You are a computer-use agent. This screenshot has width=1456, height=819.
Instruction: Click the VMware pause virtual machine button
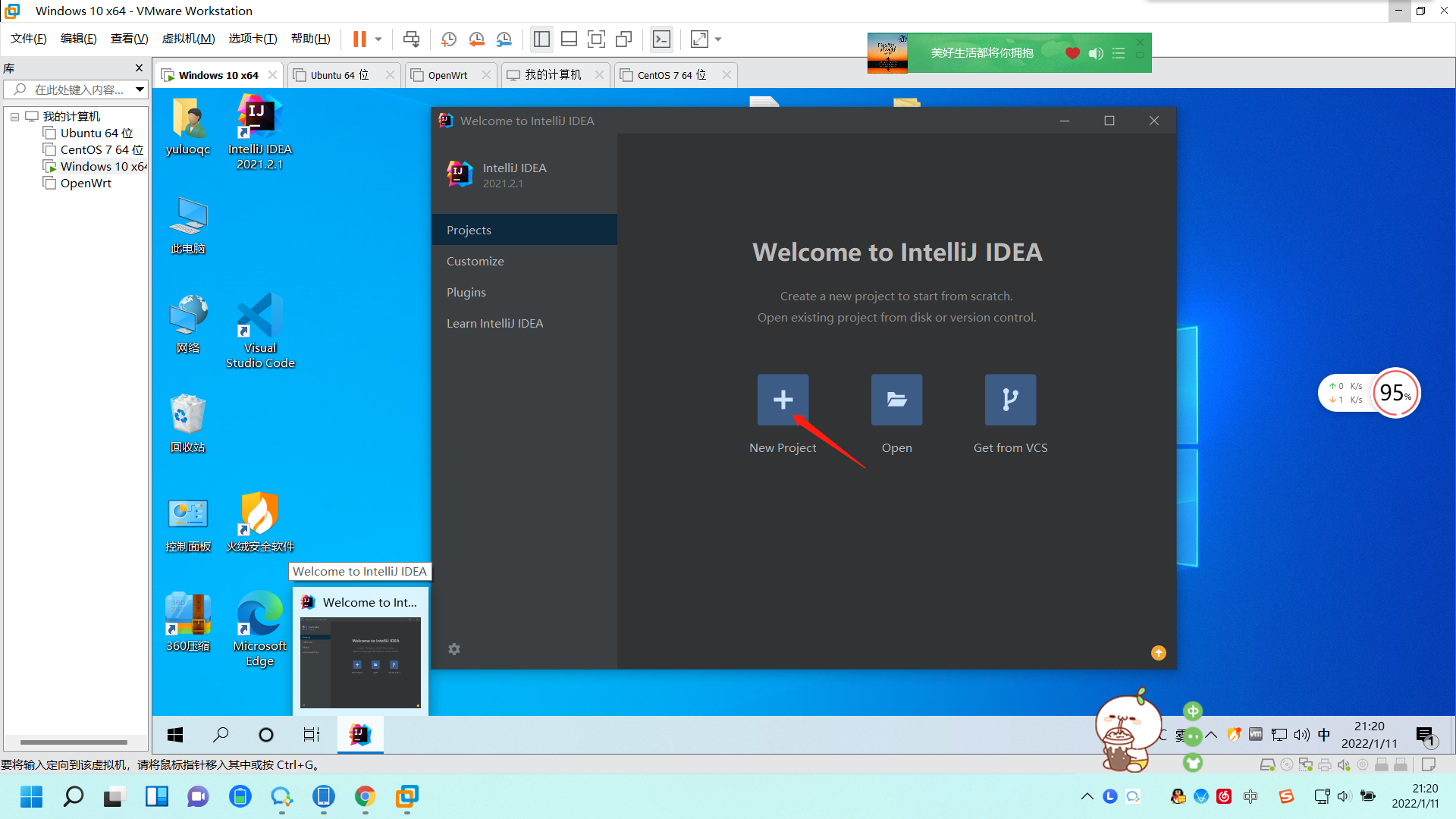point(359,39)
